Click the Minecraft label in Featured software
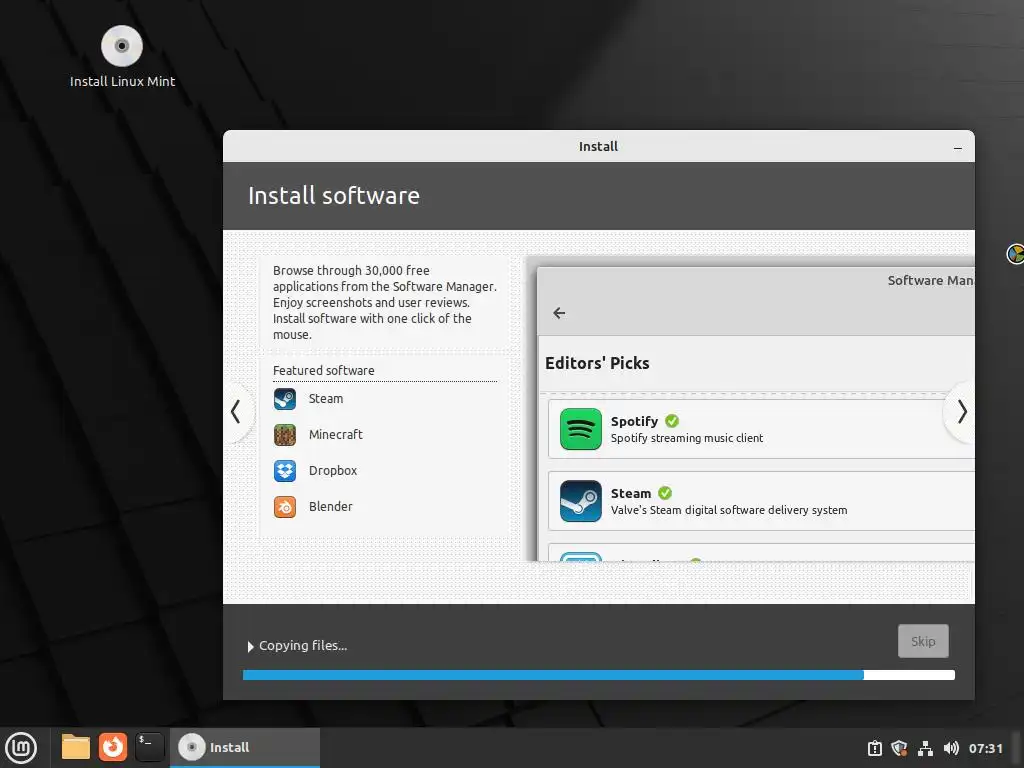1024x768 pixels. click(x=336, y=435)
